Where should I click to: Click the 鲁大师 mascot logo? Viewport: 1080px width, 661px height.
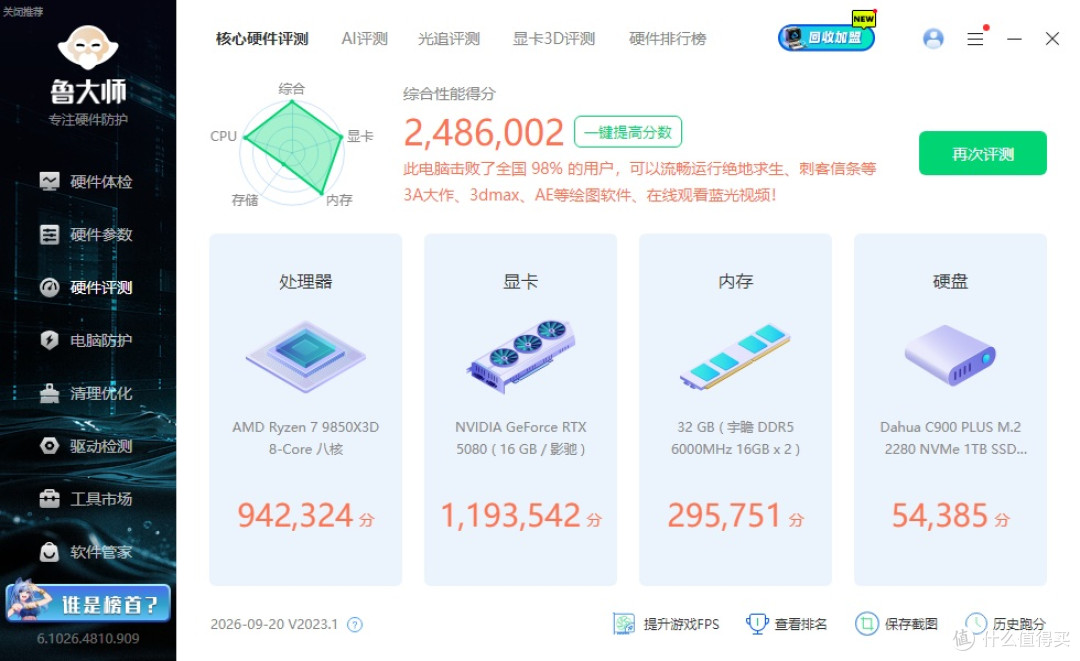pyautogui.click(x=88, y=47)
